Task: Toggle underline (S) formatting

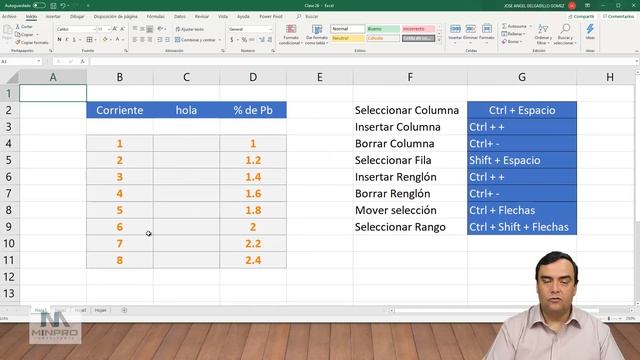Action: click(74, 40)
